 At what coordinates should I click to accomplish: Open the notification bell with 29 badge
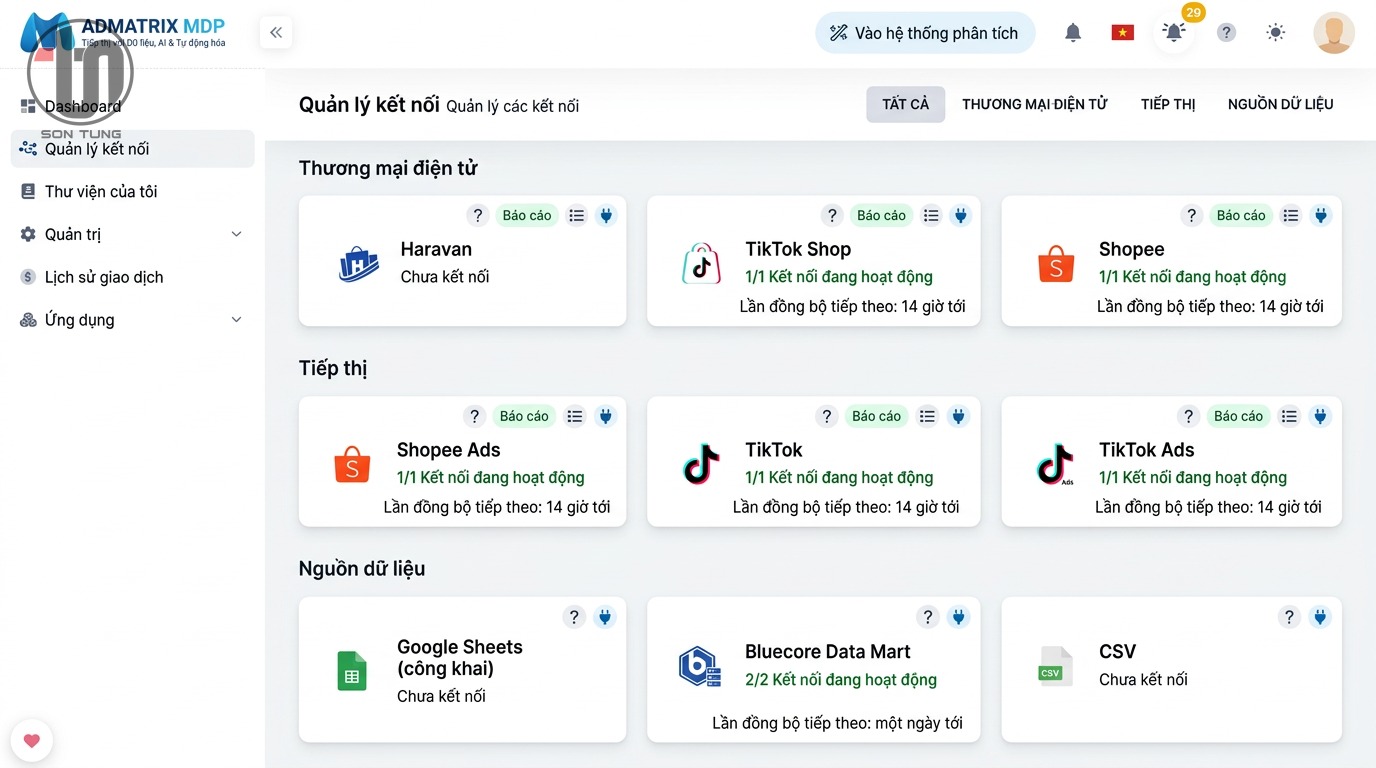point(1175,32)
